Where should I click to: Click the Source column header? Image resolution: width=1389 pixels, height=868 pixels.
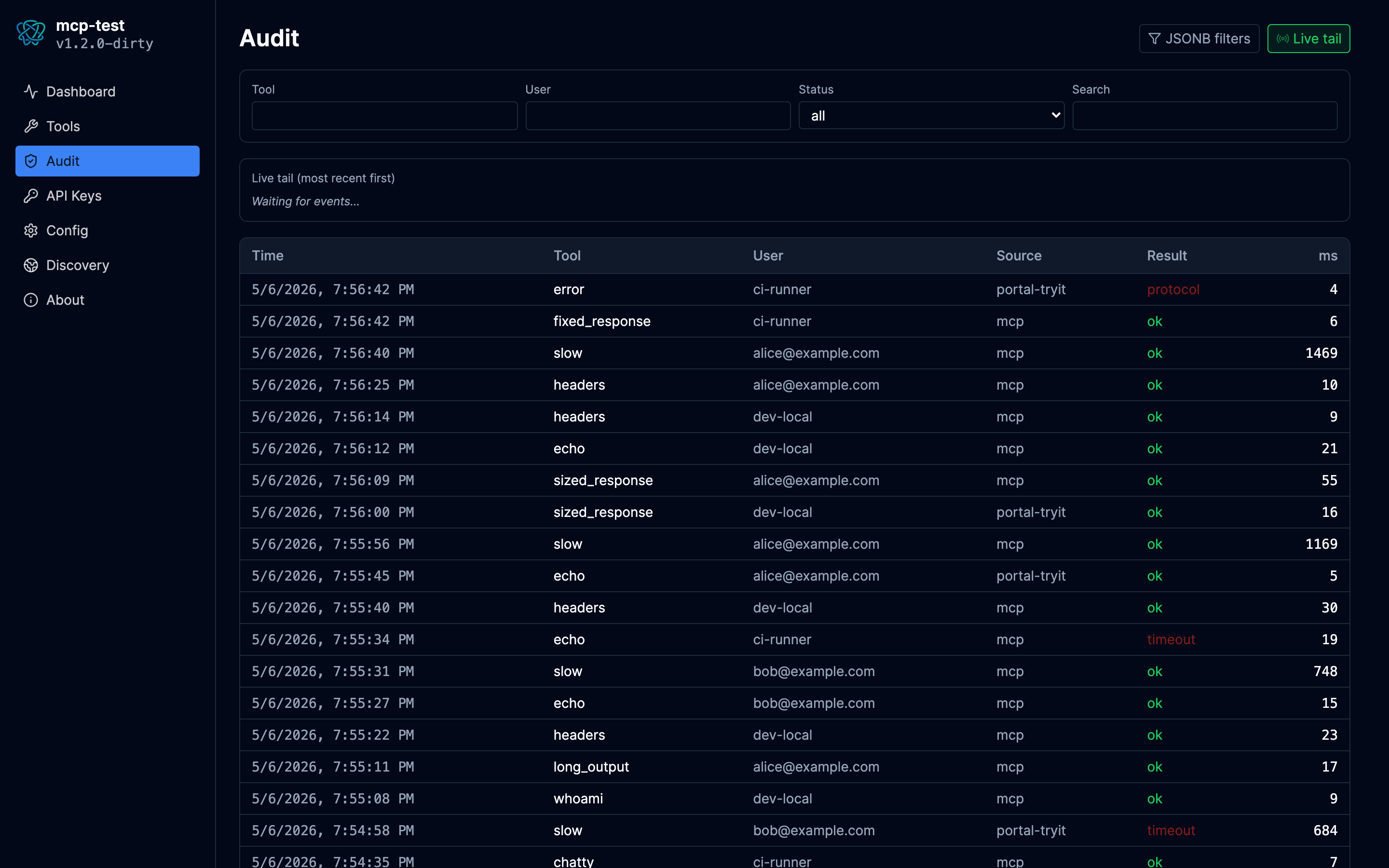pos(1019,256)
